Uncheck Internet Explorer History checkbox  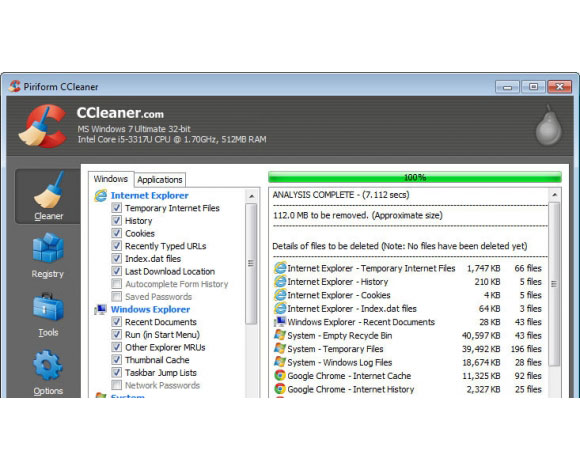(x=117, y=220)
